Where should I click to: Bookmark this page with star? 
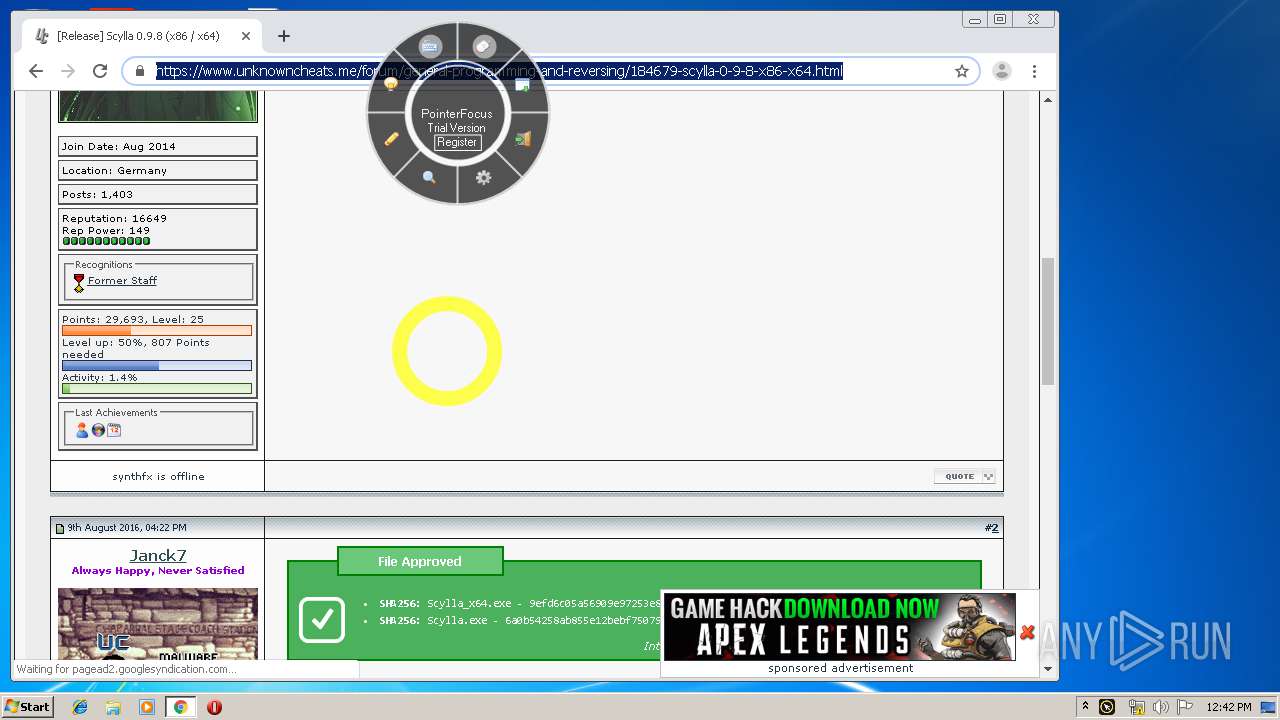962,71
